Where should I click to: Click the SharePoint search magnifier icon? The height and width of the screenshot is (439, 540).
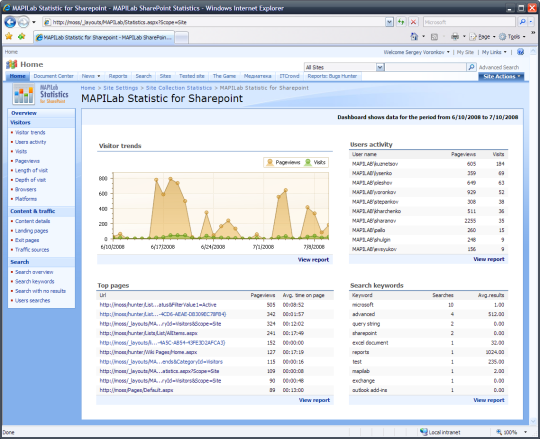pos(471,67)
